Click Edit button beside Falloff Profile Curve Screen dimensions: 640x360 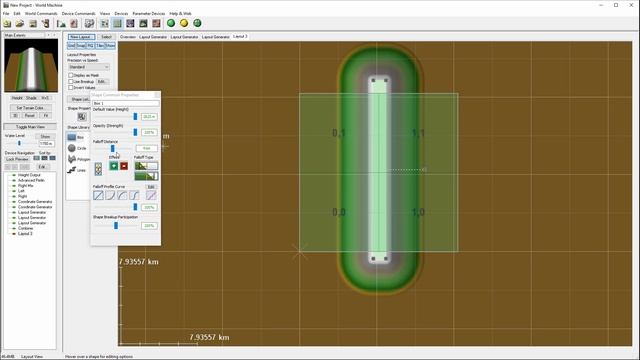click(151, 187)
